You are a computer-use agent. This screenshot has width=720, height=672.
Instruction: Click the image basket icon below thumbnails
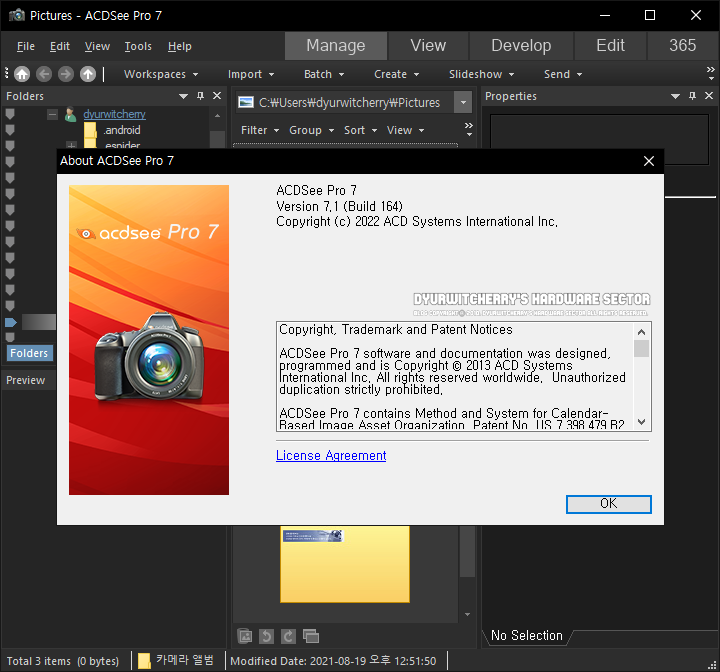point(245,636)
